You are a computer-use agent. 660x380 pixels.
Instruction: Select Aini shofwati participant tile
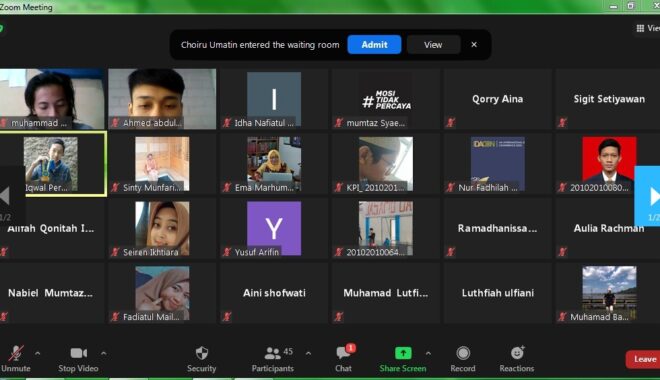click(274, 293)
